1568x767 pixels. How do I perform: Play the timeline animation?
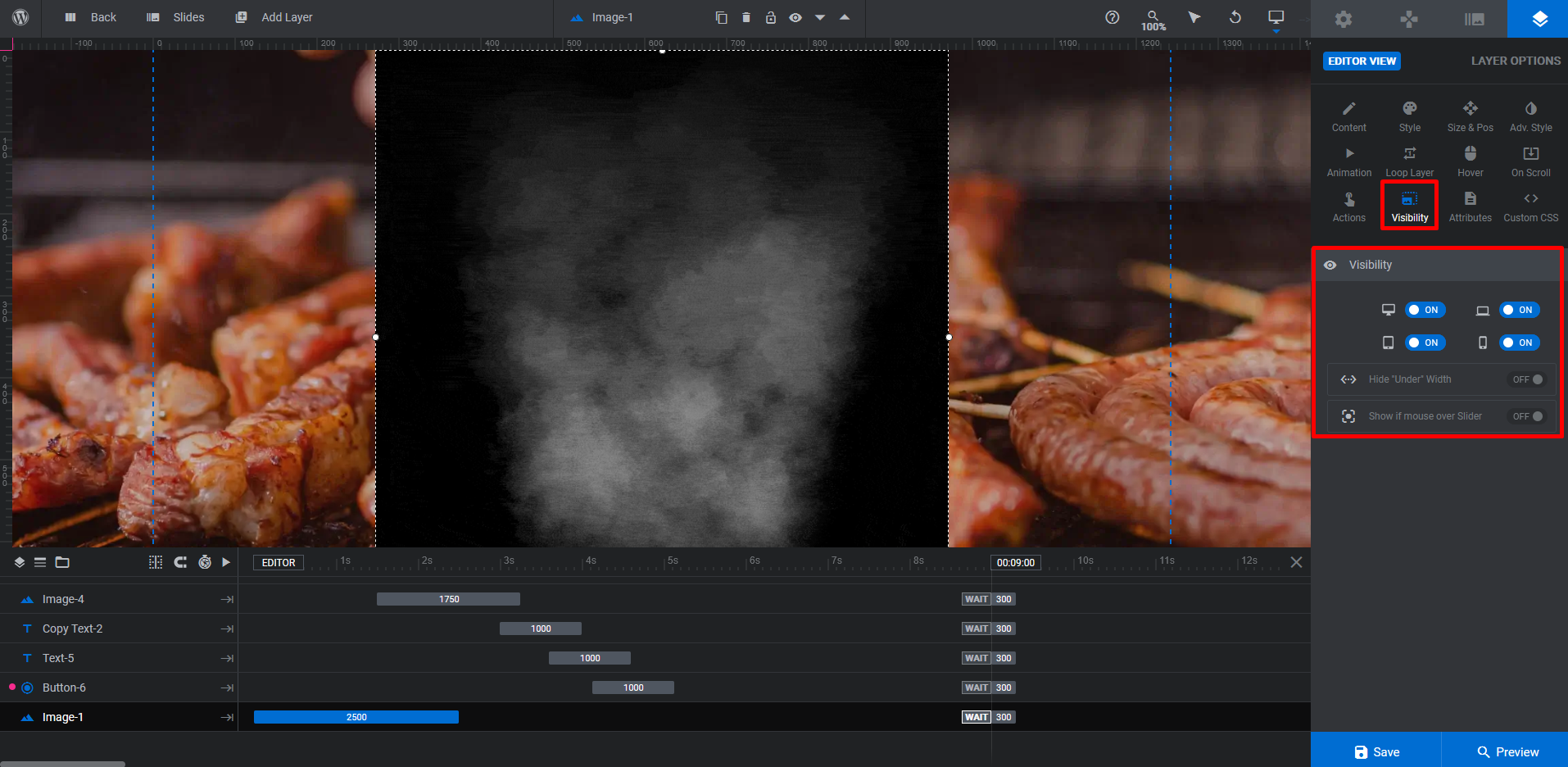[226, 562]
